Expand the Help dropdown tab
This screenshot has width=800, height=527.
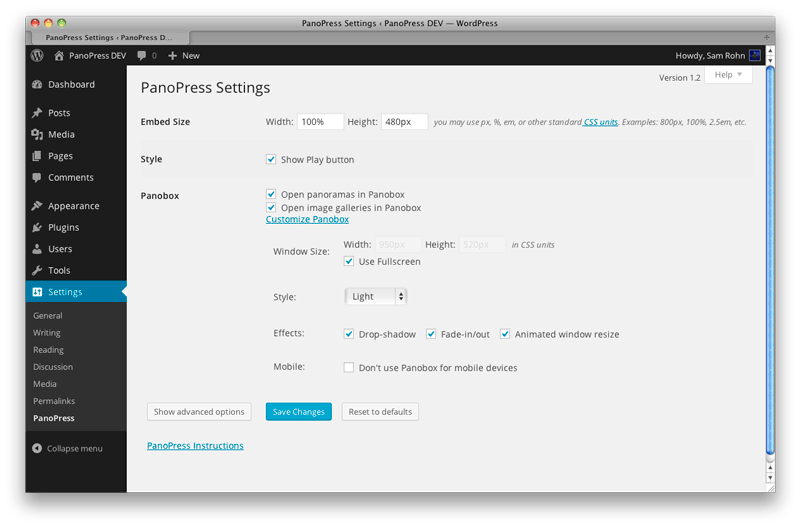pos(728,75)
